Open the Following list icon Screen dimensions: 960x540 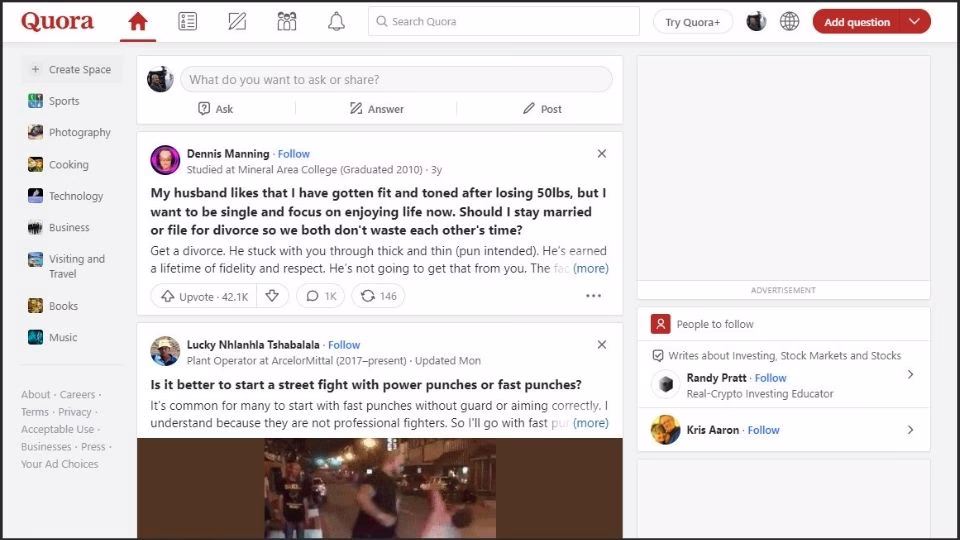tap(187, 21)
